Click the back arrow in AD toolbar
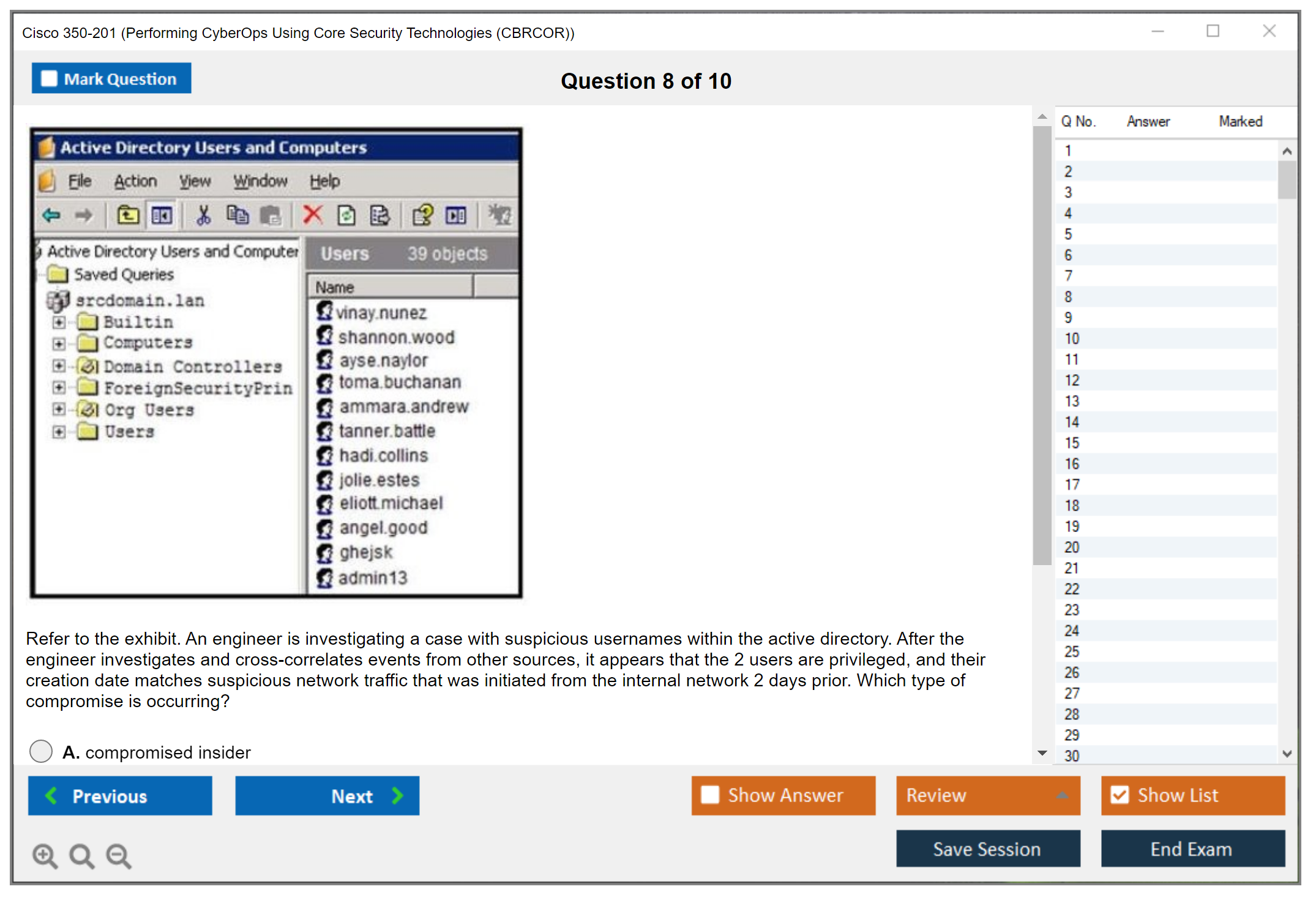The width and height of the screenshot is (1316, 900). point(51,215)
